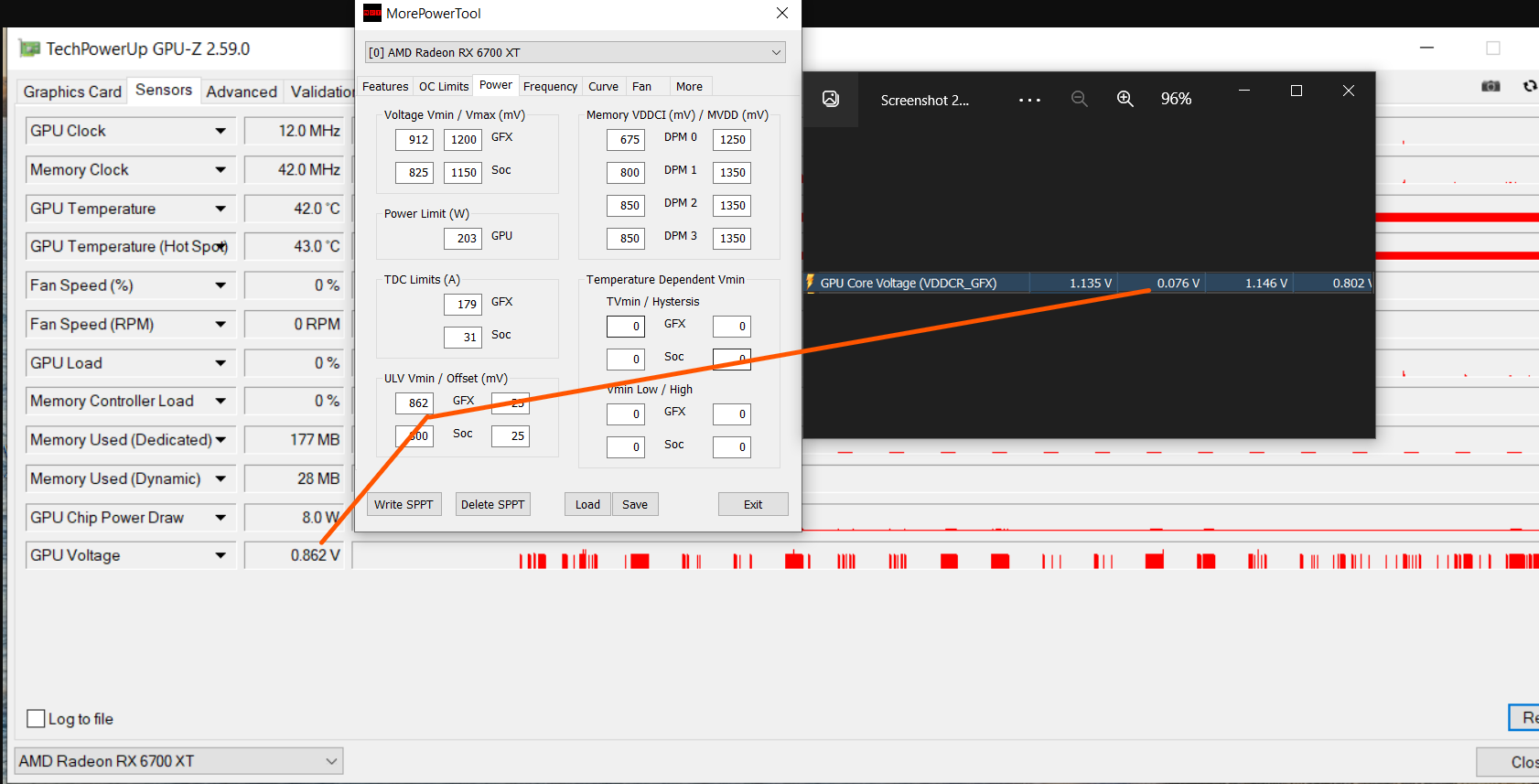
Task: Click the GPU-Z refresh icon
Action: point(1530,86)
